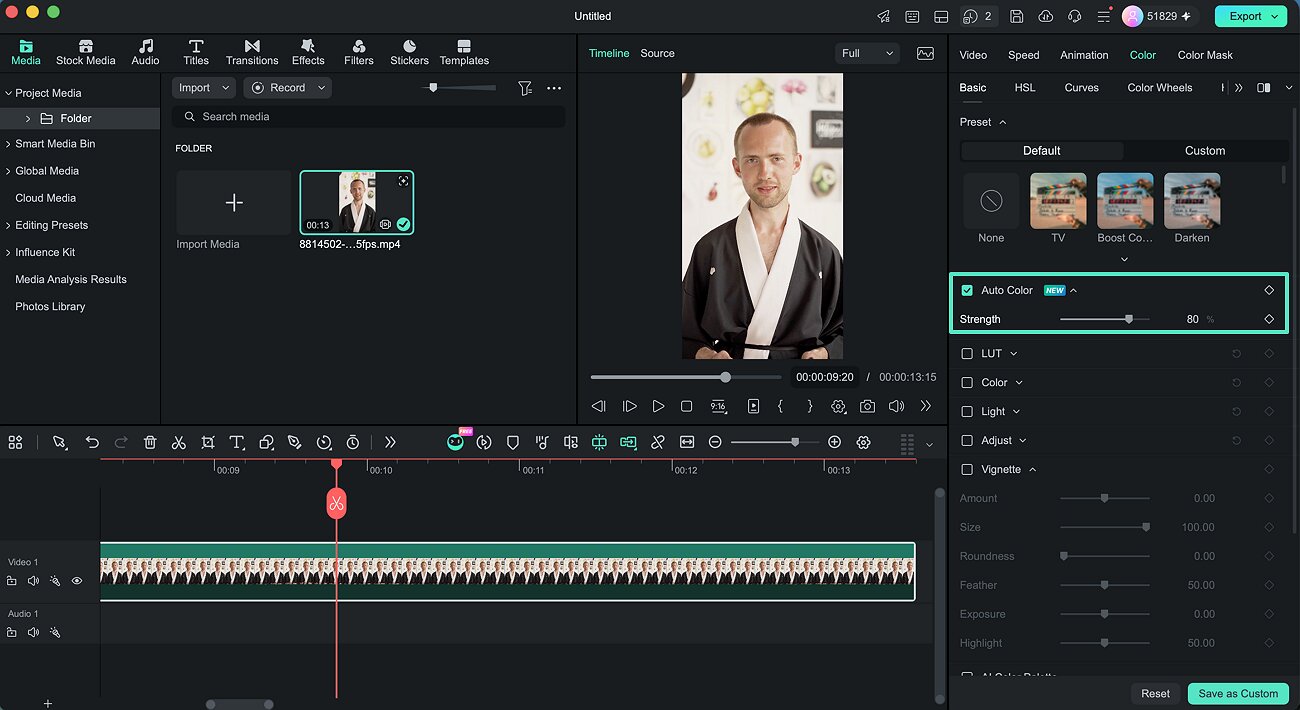The width and height of the screenshot is (1300, 710).
Task: Click the save icon in title bar
Action: click(x=1017, y=16)
